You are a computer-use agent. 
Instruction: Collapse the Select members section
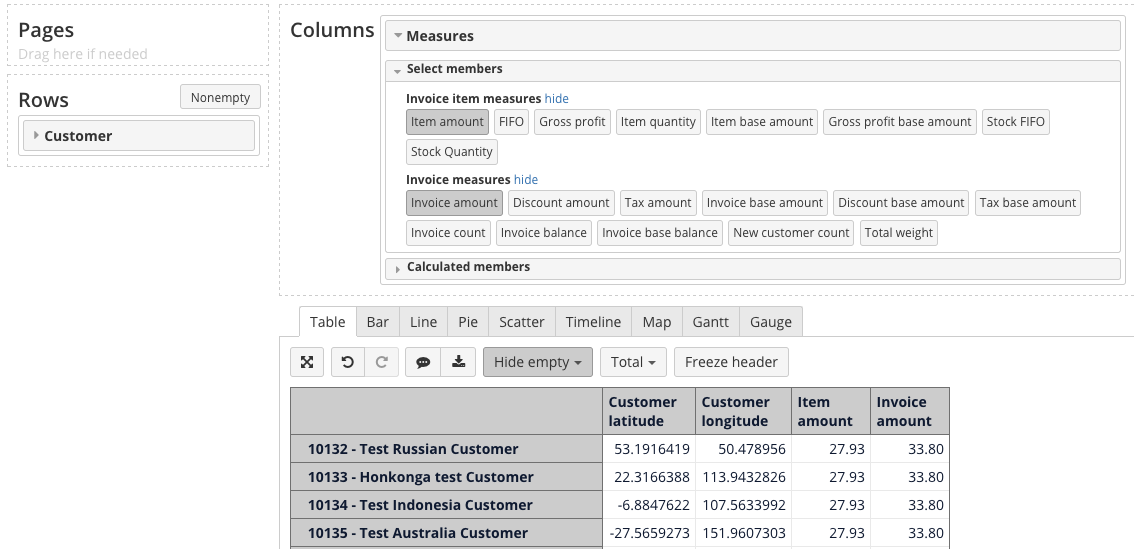(454, 70)
